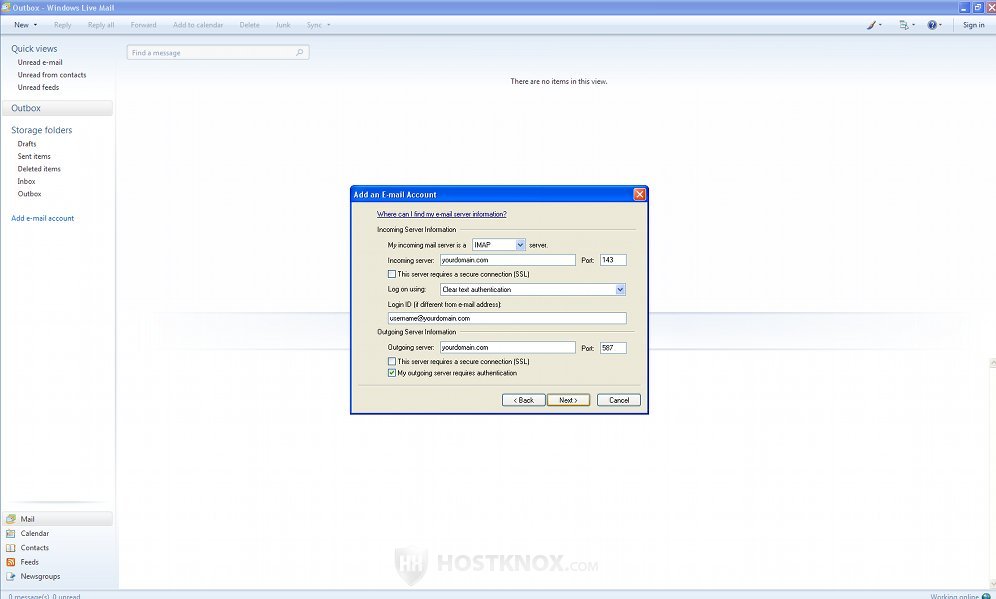Select Unread feeds quick view
The image size is (996, 599).
click(38, 87)
